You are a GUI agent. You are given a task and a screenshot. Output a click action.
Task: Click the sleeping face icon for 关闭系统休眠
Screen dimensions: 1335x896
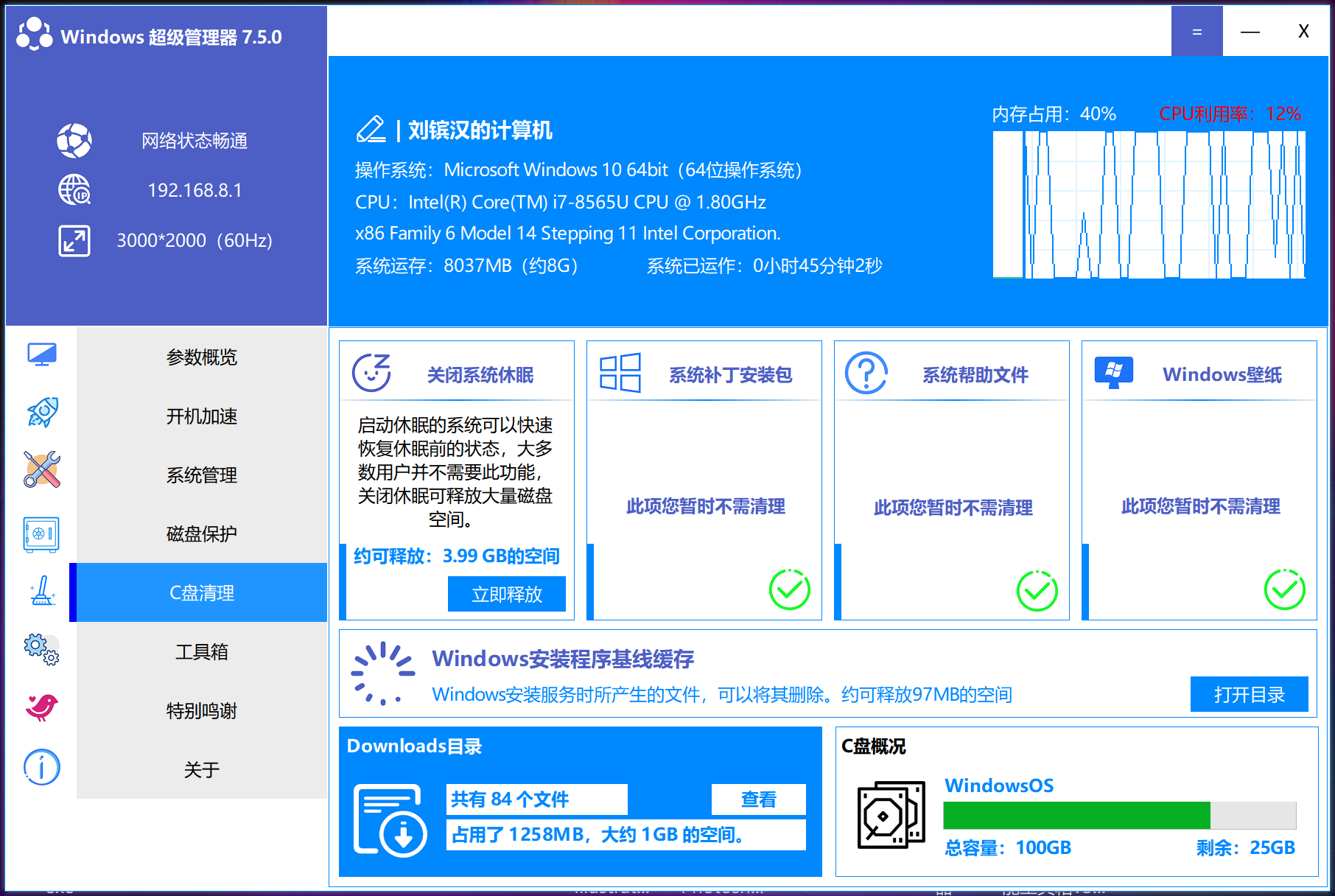pos(371,373)
